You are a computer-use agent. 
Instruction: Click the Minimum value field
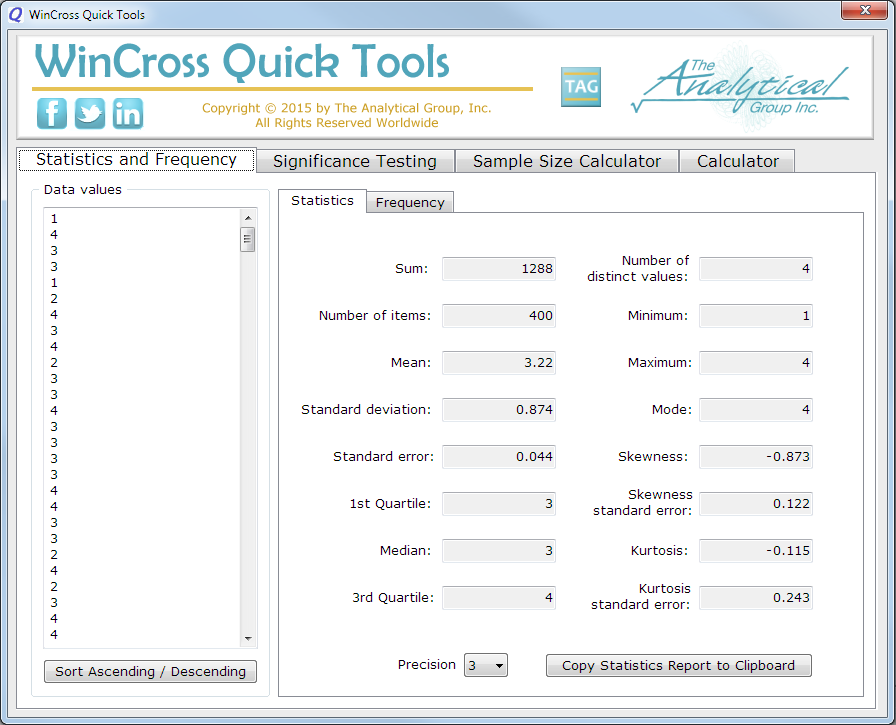pyautogui.click(x=755, y=316)
